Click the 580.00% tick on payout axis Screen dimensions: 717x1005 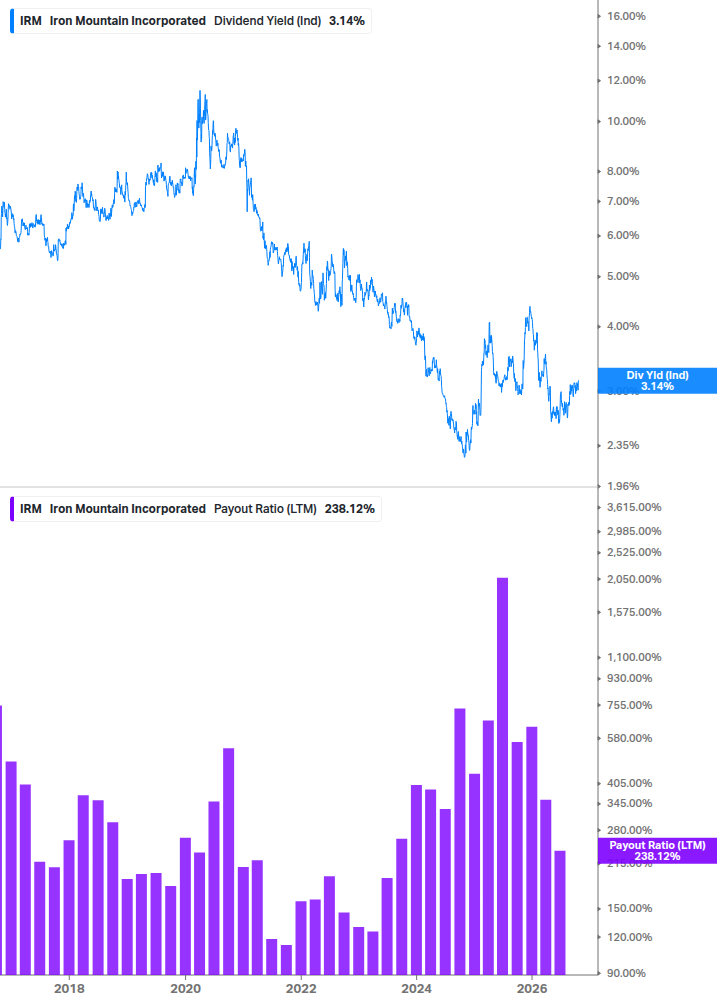(x=629, y=738)
